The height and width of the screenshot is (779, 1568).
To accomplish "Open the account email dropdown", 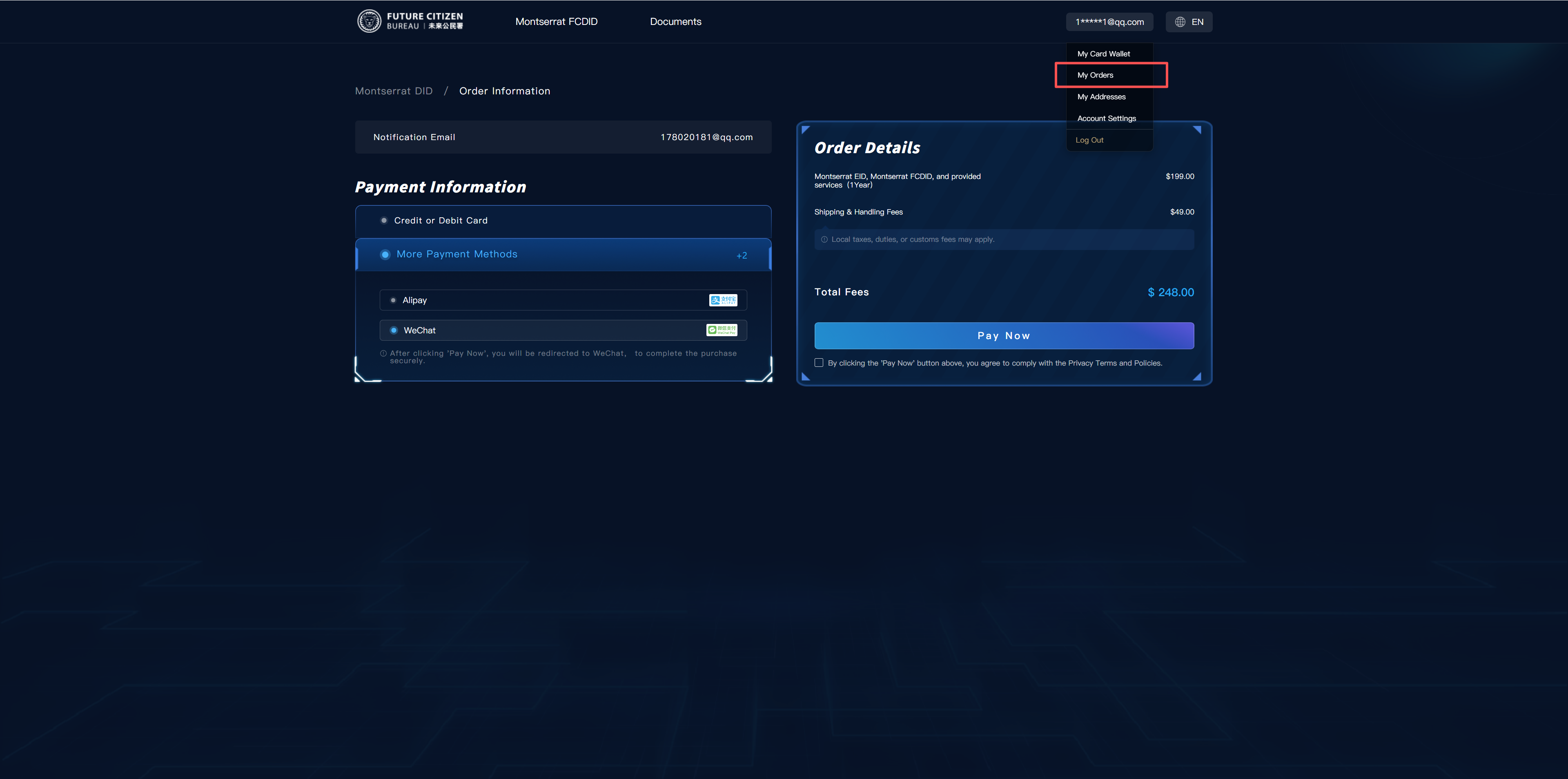I will coord(1109,22).
